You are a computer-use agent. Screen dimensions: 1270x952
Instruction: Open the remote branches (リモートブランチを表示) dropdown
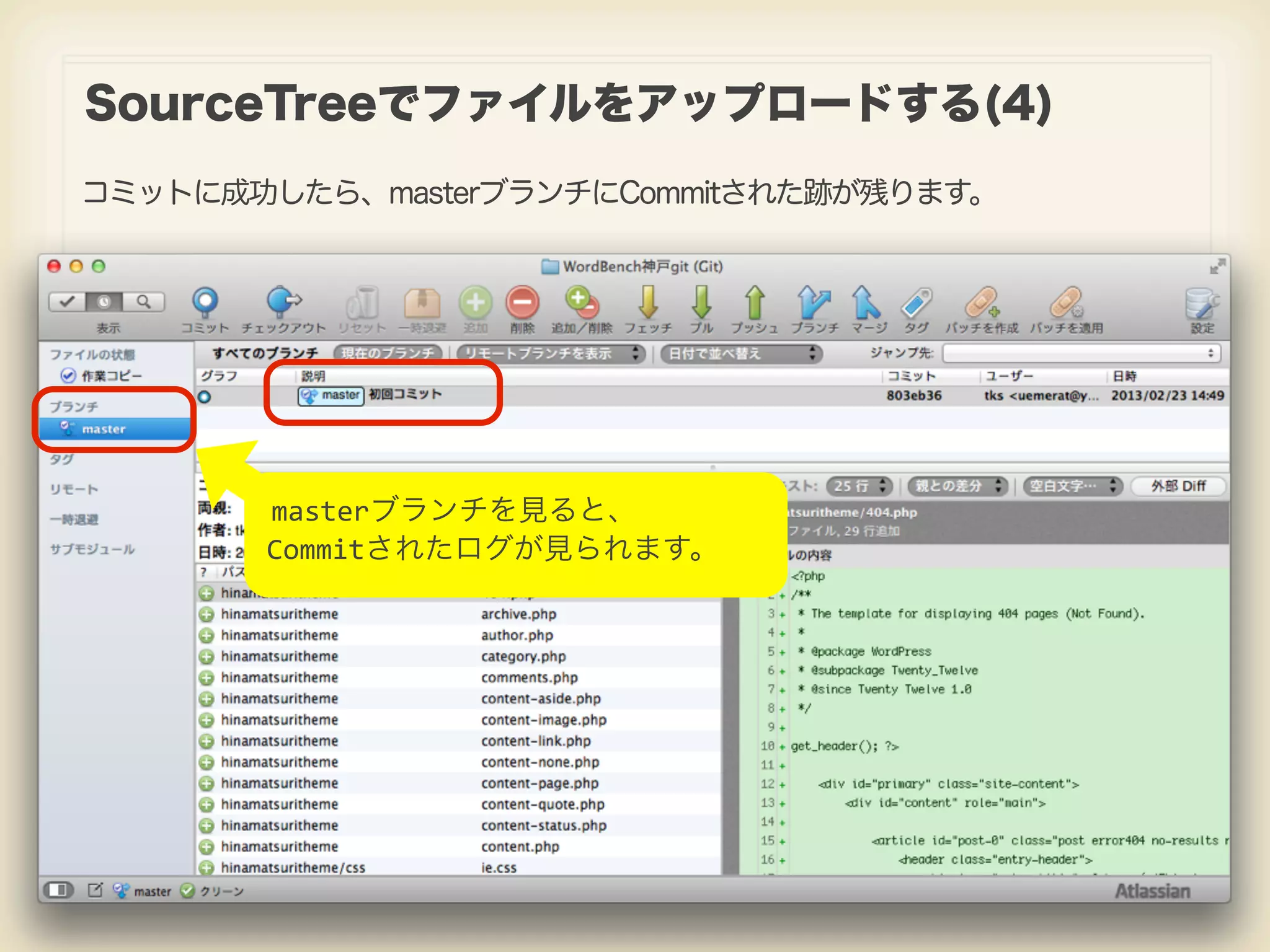(551, 353)
